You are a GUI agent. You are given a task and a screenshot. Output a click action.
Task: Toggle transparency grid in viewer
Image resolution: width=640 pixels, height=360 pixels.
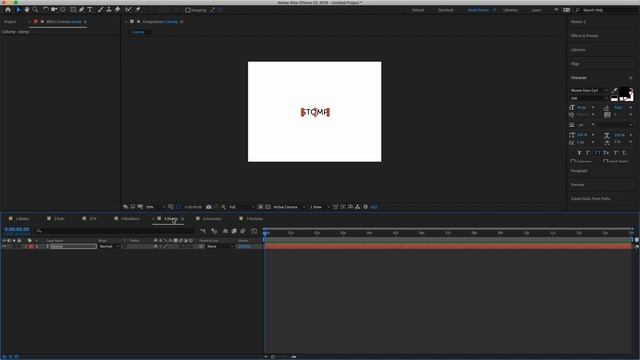(268, 207)
